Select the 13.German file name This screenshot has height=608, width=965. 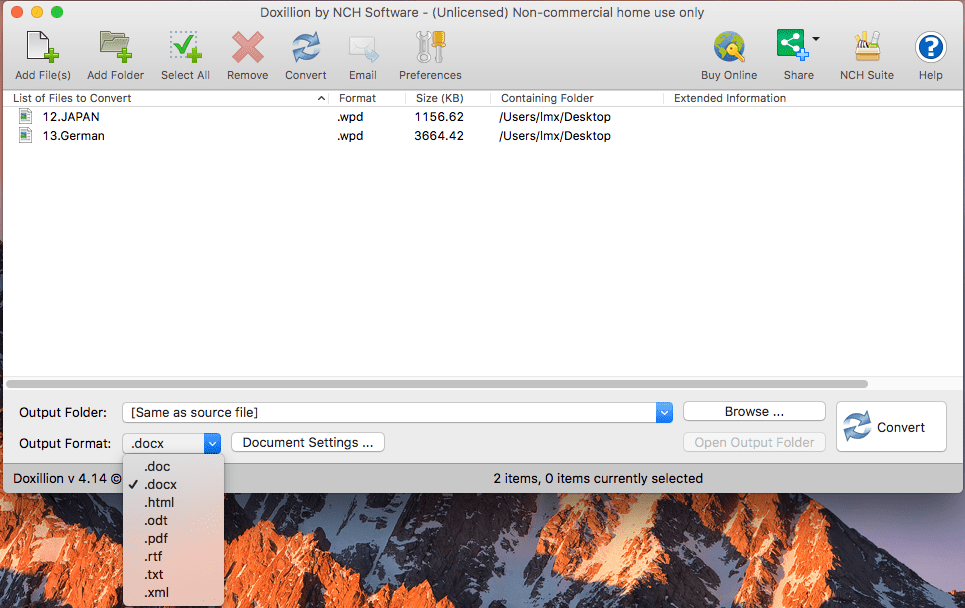point(73,136)
